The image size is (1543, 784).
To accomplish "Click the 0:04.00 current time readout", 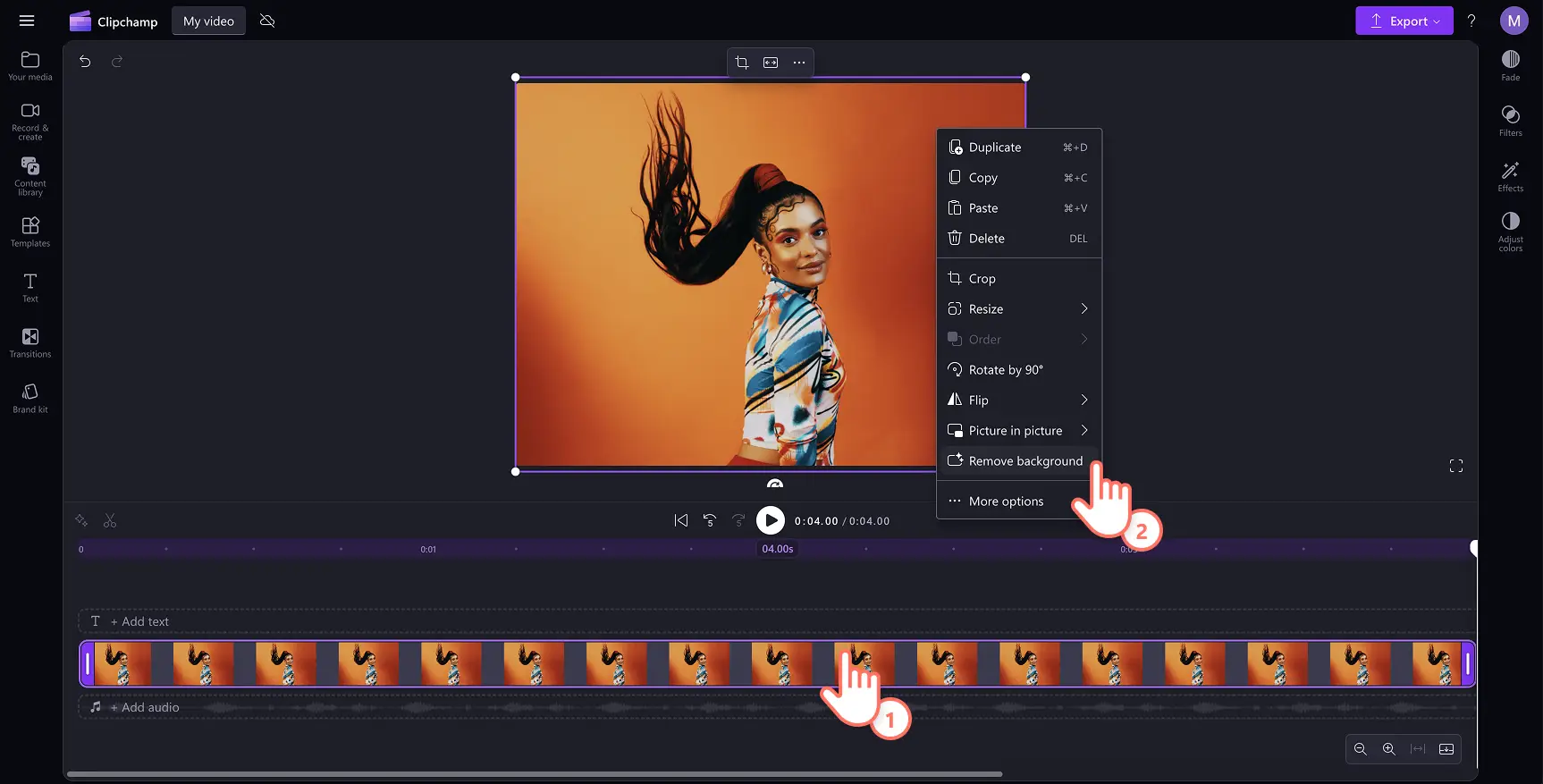I will 816,521.
